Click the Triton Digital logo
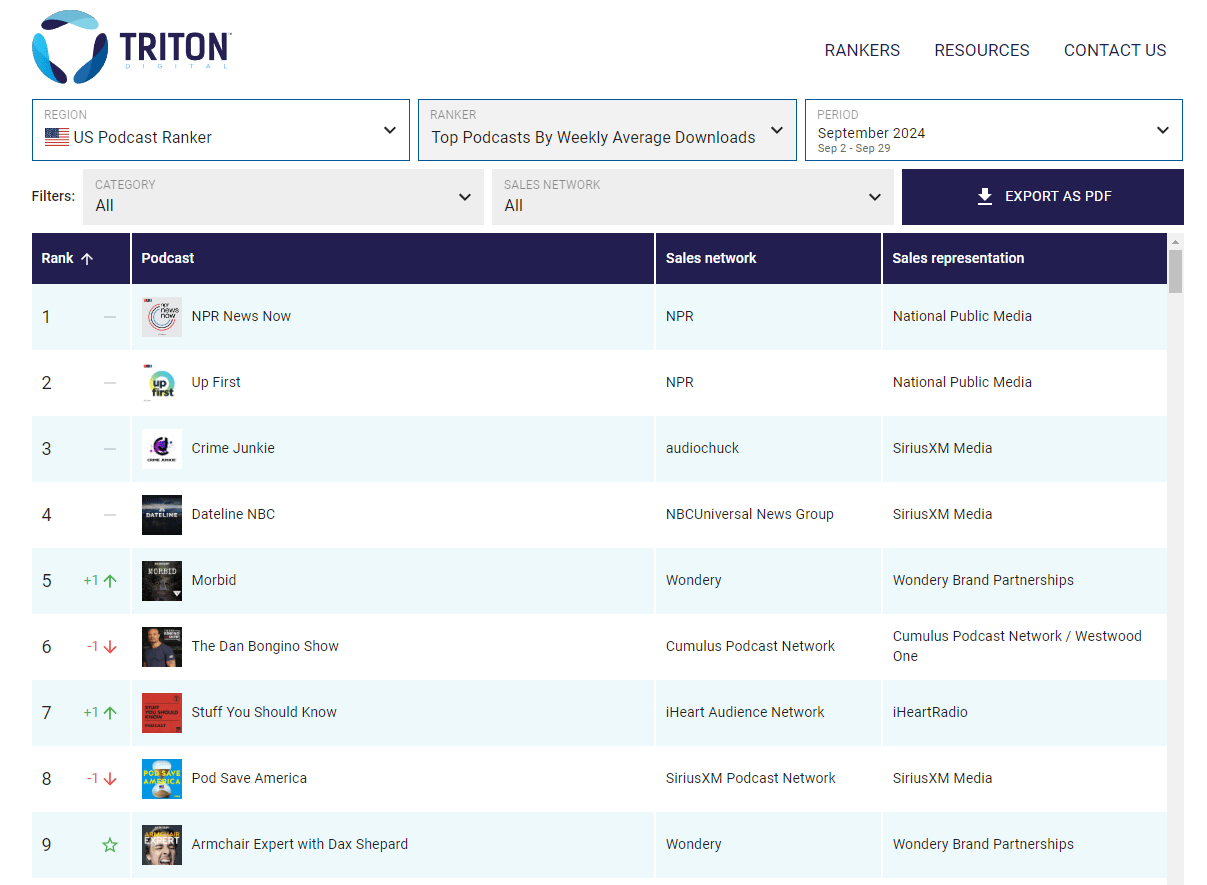The width and height of the screenshot is (1207, 885). click(132, 48)
